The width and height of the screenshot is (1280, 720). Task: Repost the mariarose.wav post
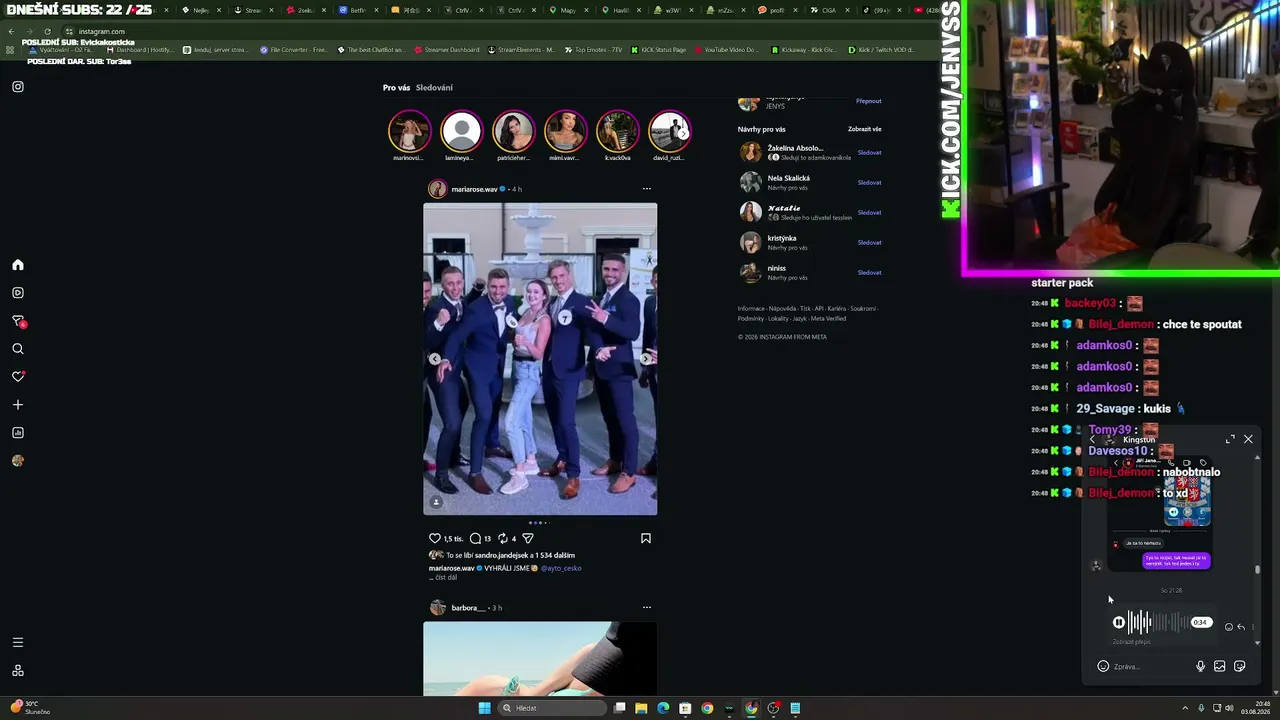pyautogui.click(x=503, y=538)
